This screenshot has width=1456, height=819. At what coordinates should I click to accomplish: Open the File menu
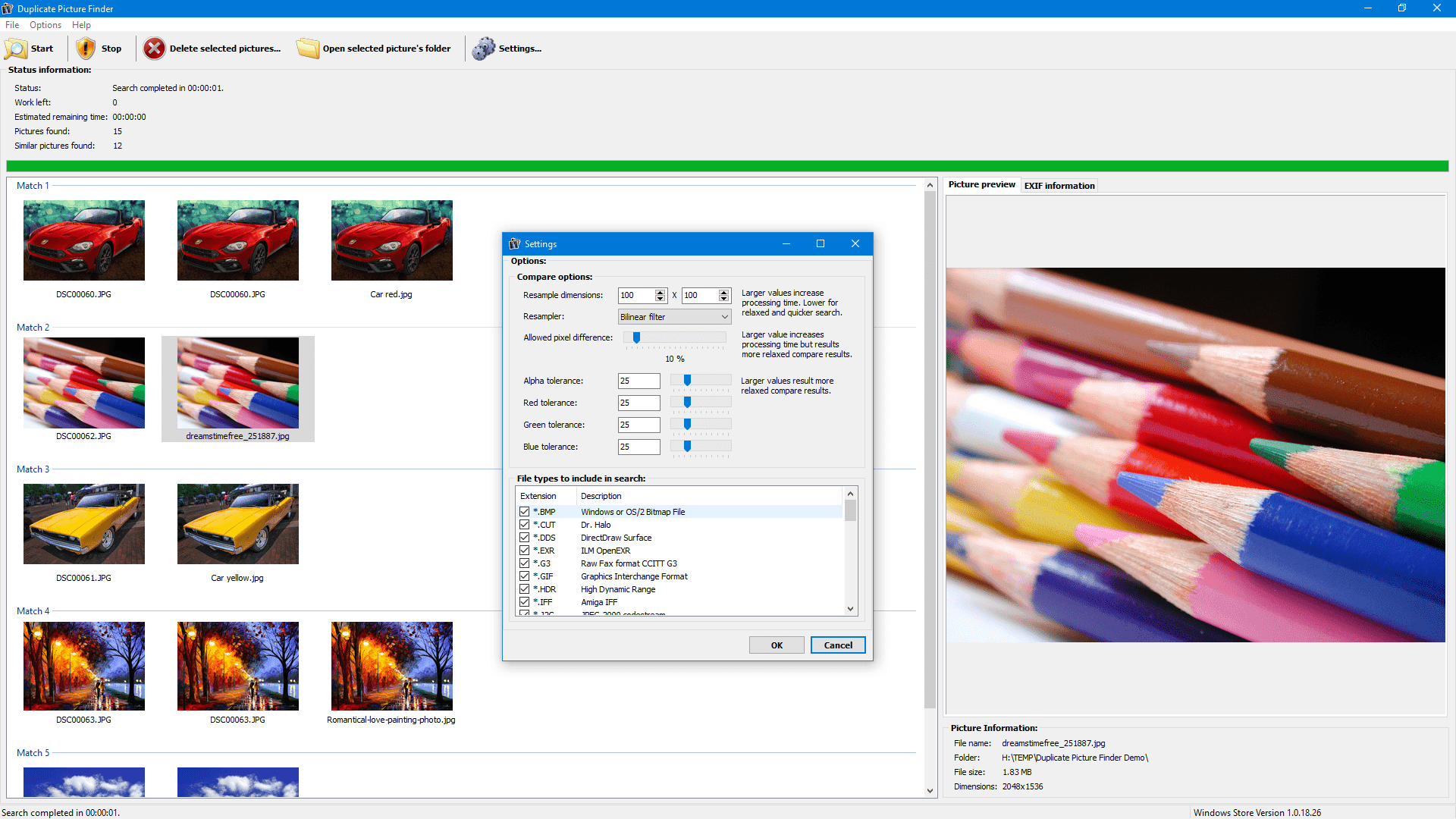click(x=11, y=25)
